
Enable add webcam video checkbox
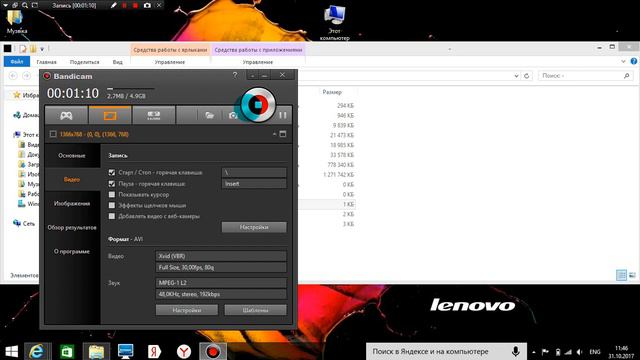point(112,216)
